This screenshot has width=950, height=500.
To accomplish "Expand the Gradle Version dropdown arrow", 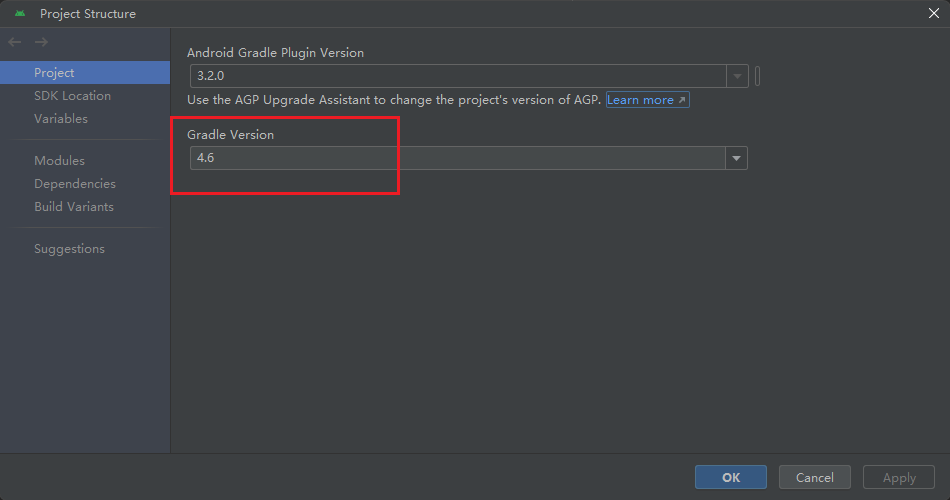I will [x=737, y=158].
